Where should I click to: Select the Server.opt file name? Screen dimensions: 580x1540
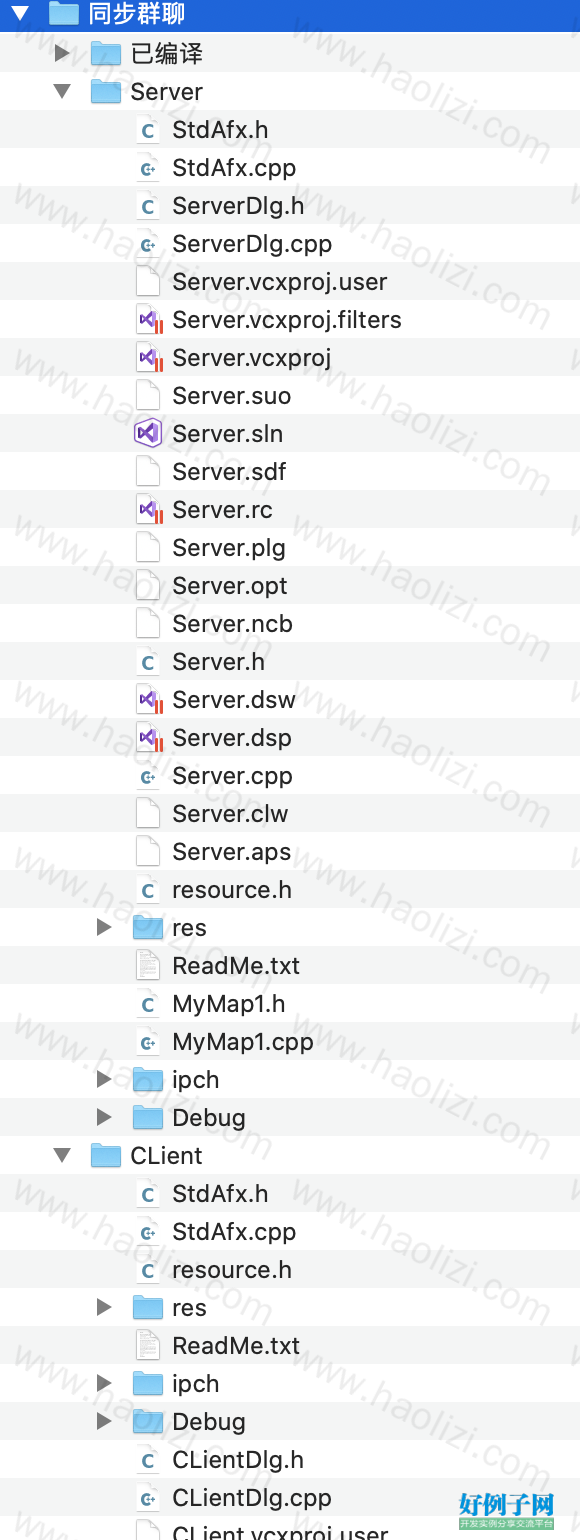click(230, 586)
